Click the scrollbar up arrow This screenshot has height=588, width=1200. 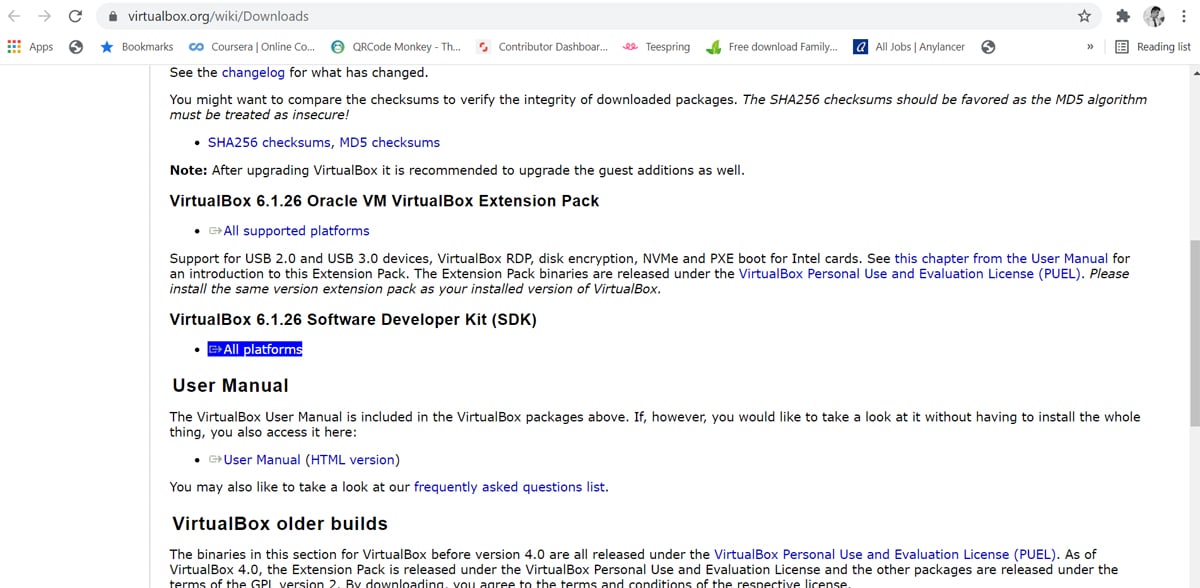tap(1194, 73)
